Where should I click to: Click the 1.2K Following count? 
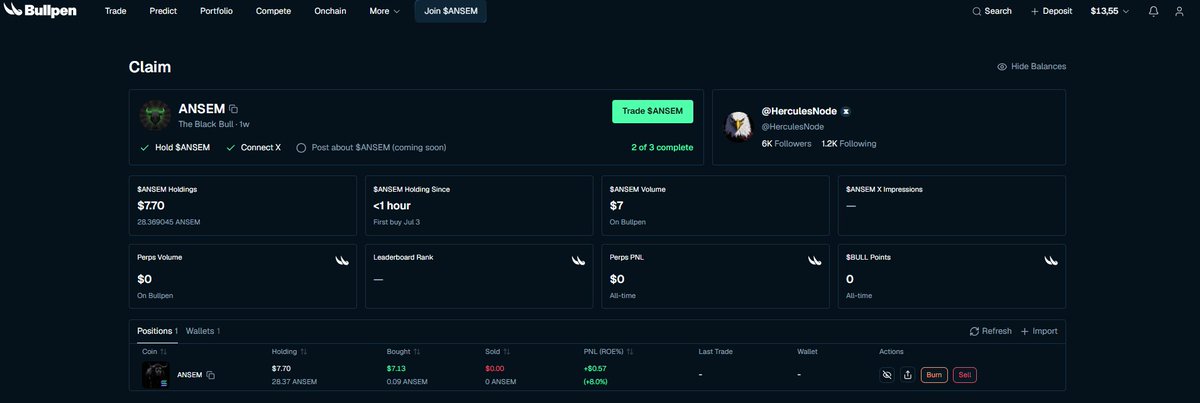849,144
